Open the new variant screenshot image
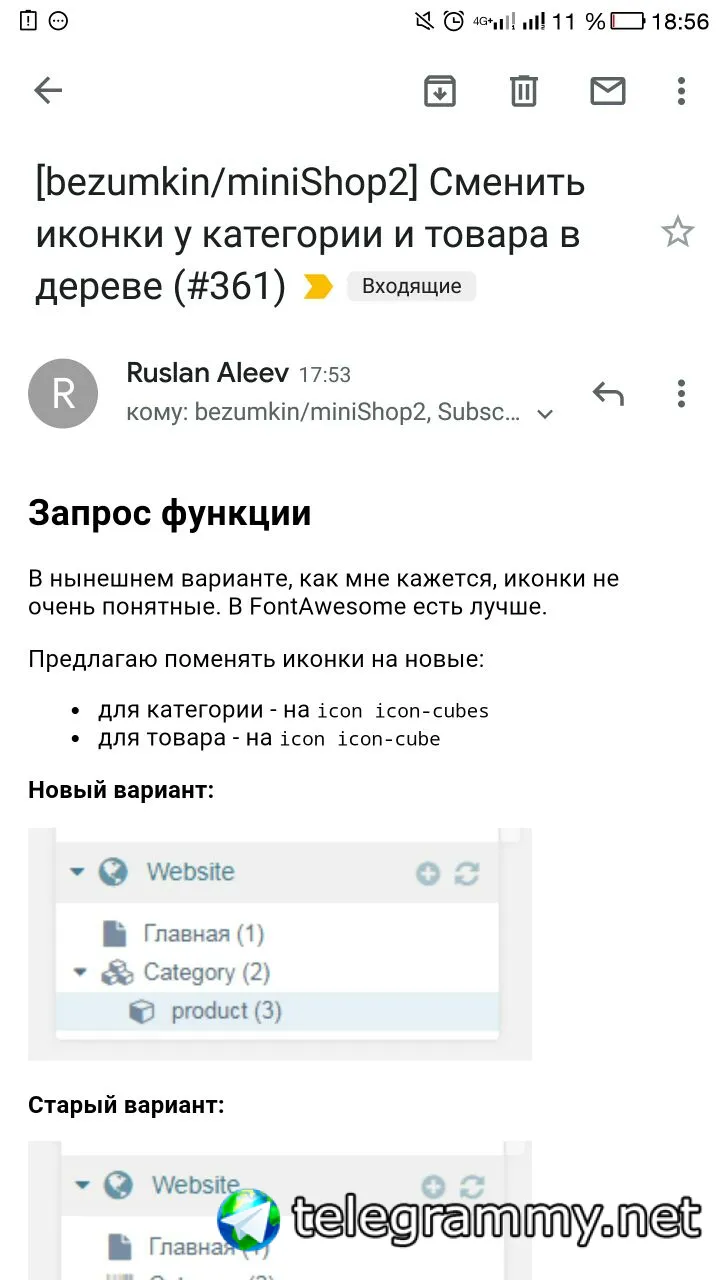The width and height of the screenshot is (720, 1280). pos(280,943)
